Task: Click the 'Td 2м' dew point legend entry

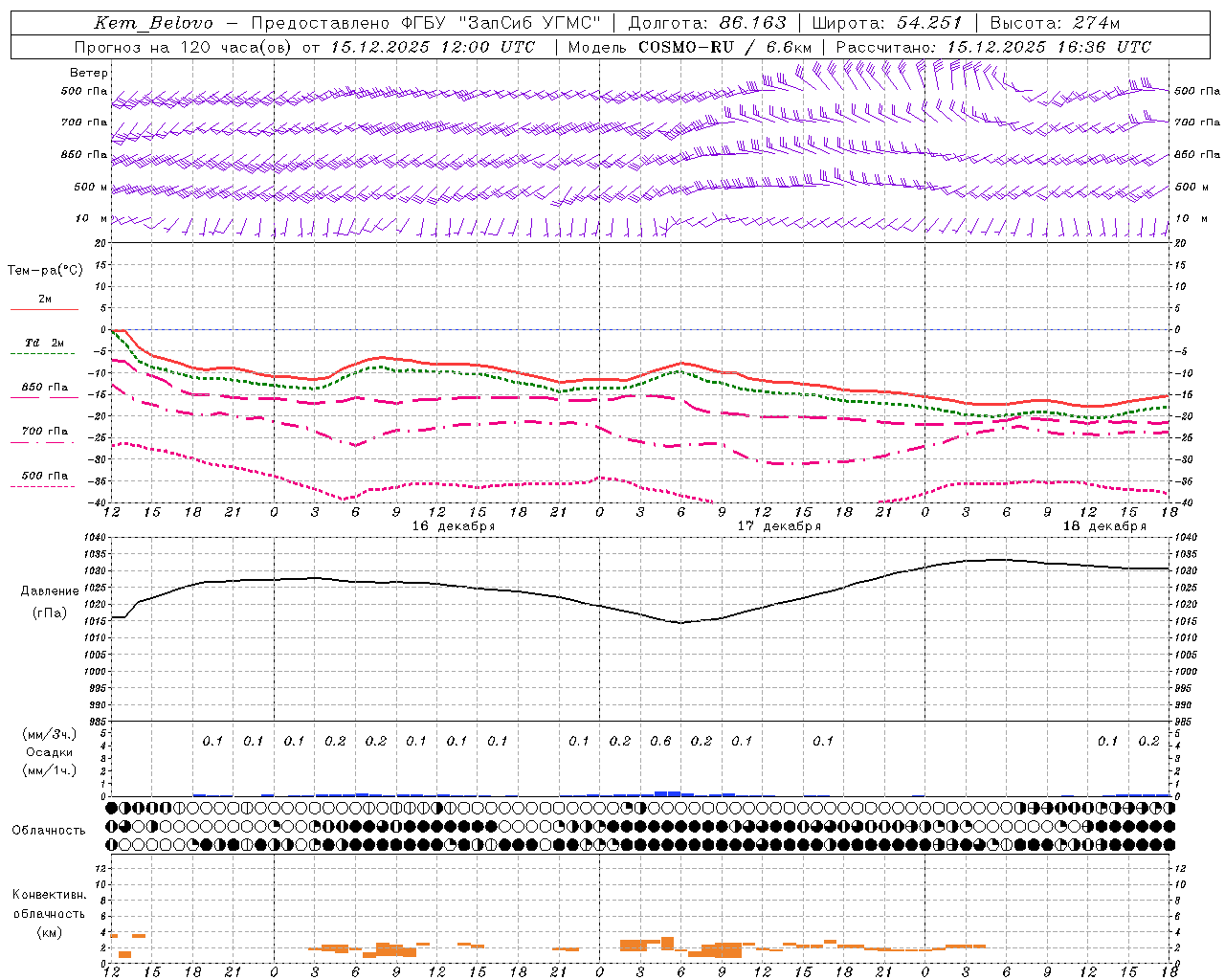Action: (x=45, y=343)
